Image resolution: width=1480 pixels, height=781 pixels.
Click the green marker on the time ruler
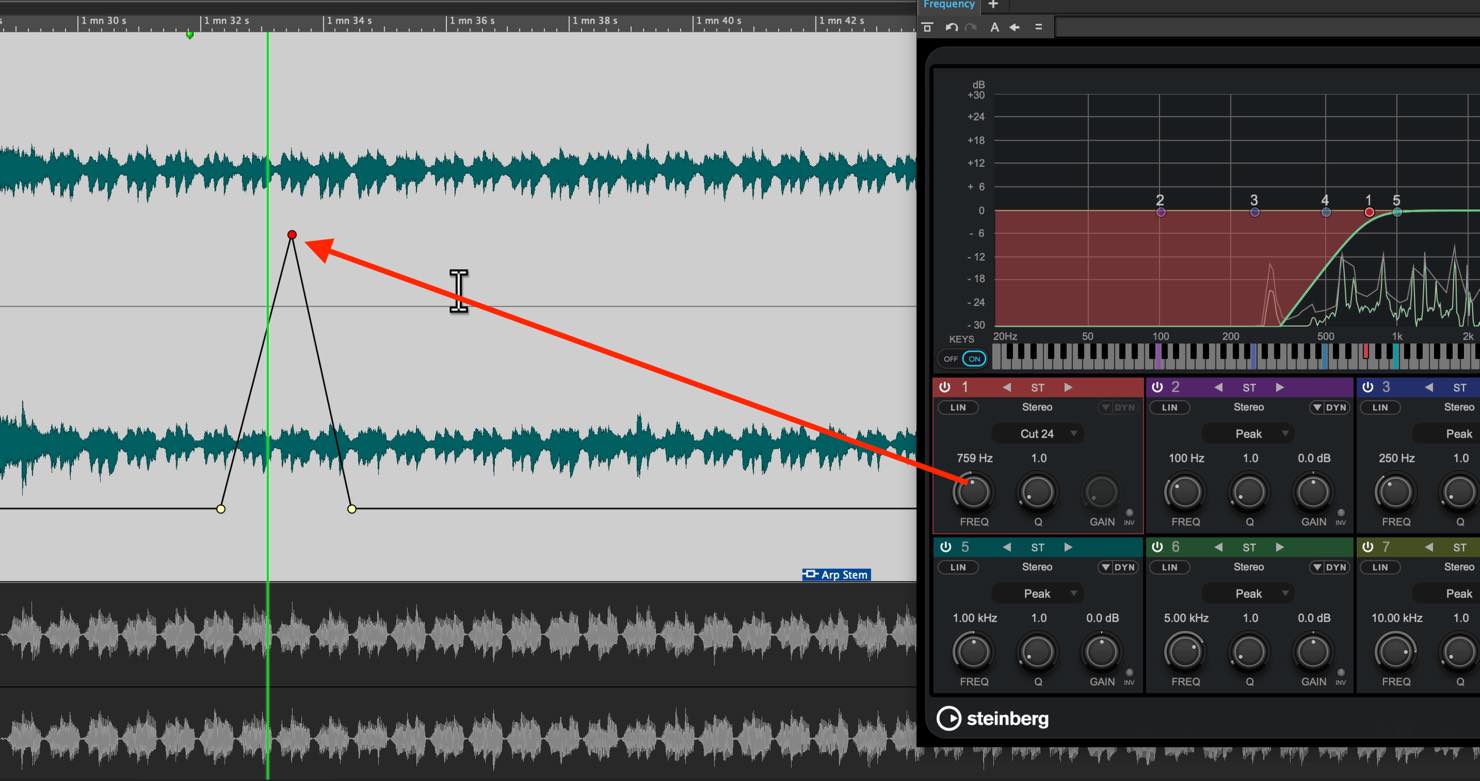tap(190, 34)
